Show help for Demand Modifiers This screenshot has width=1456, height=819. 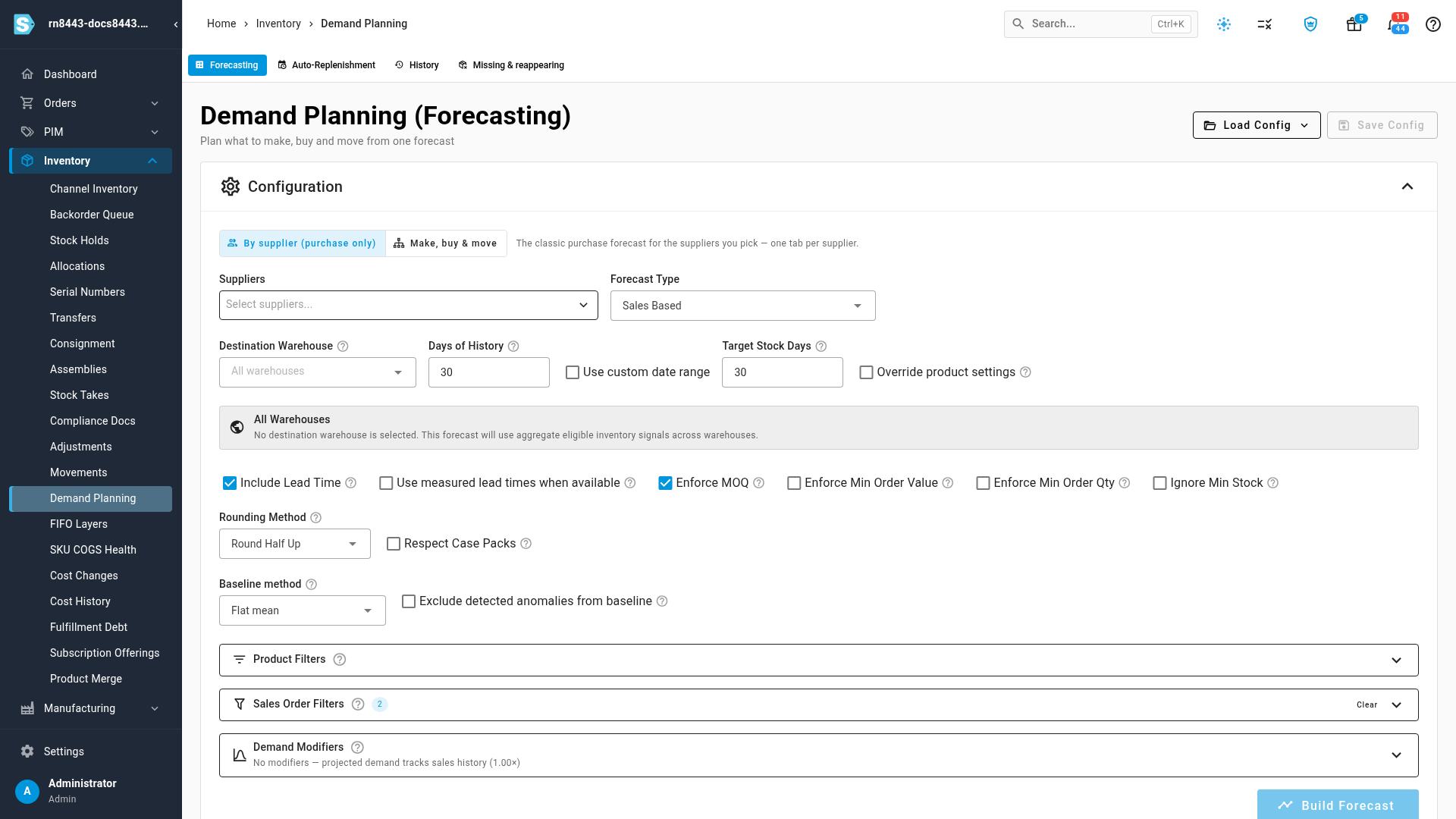click(x=358, y=748)
